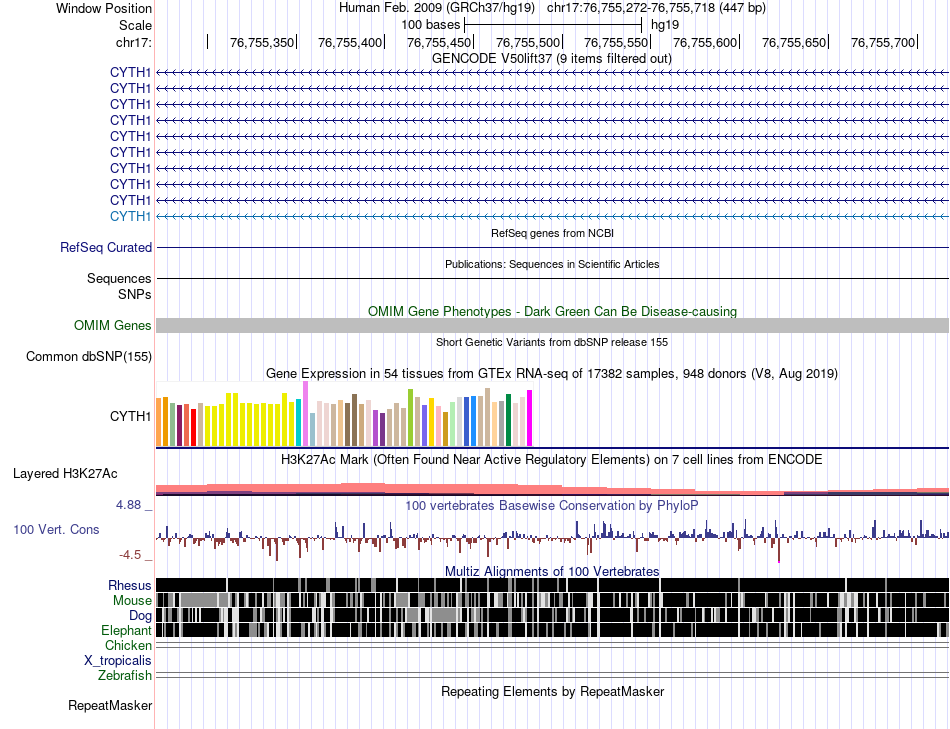Select the Rhesus alignment row label
950x729 pixels.
tap(130, 585)
